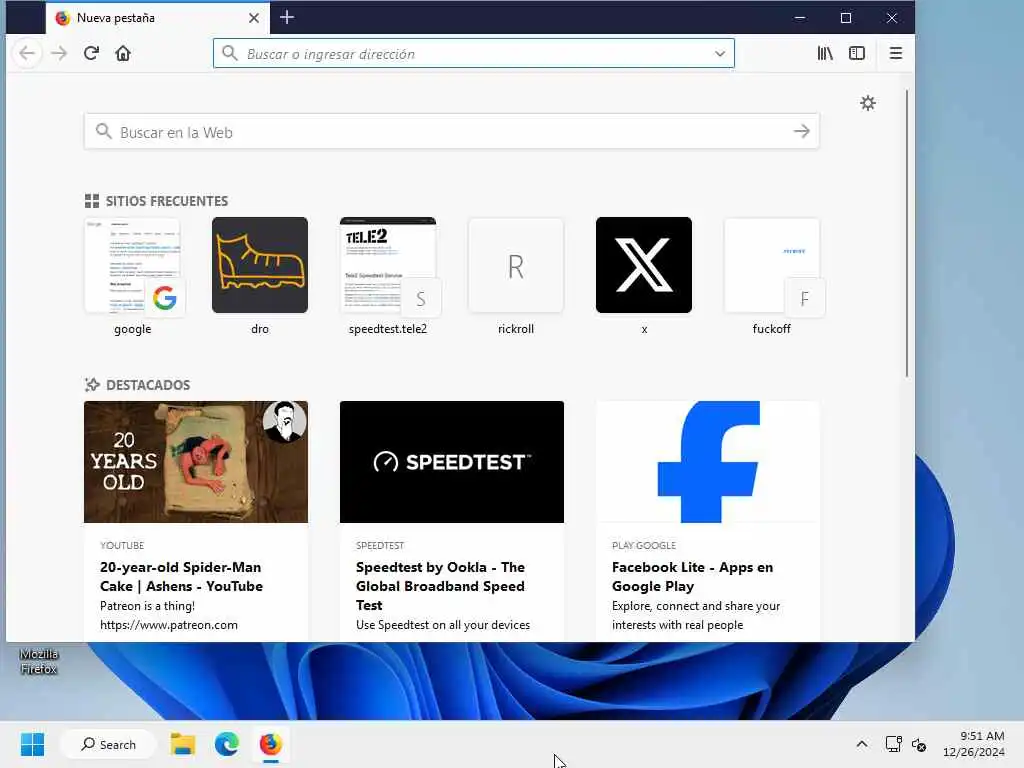This screenshot has width=1024, height=768.
Task: Open 'Facebook Lite - Apps en Google Play' link
Action: [692, 577]
